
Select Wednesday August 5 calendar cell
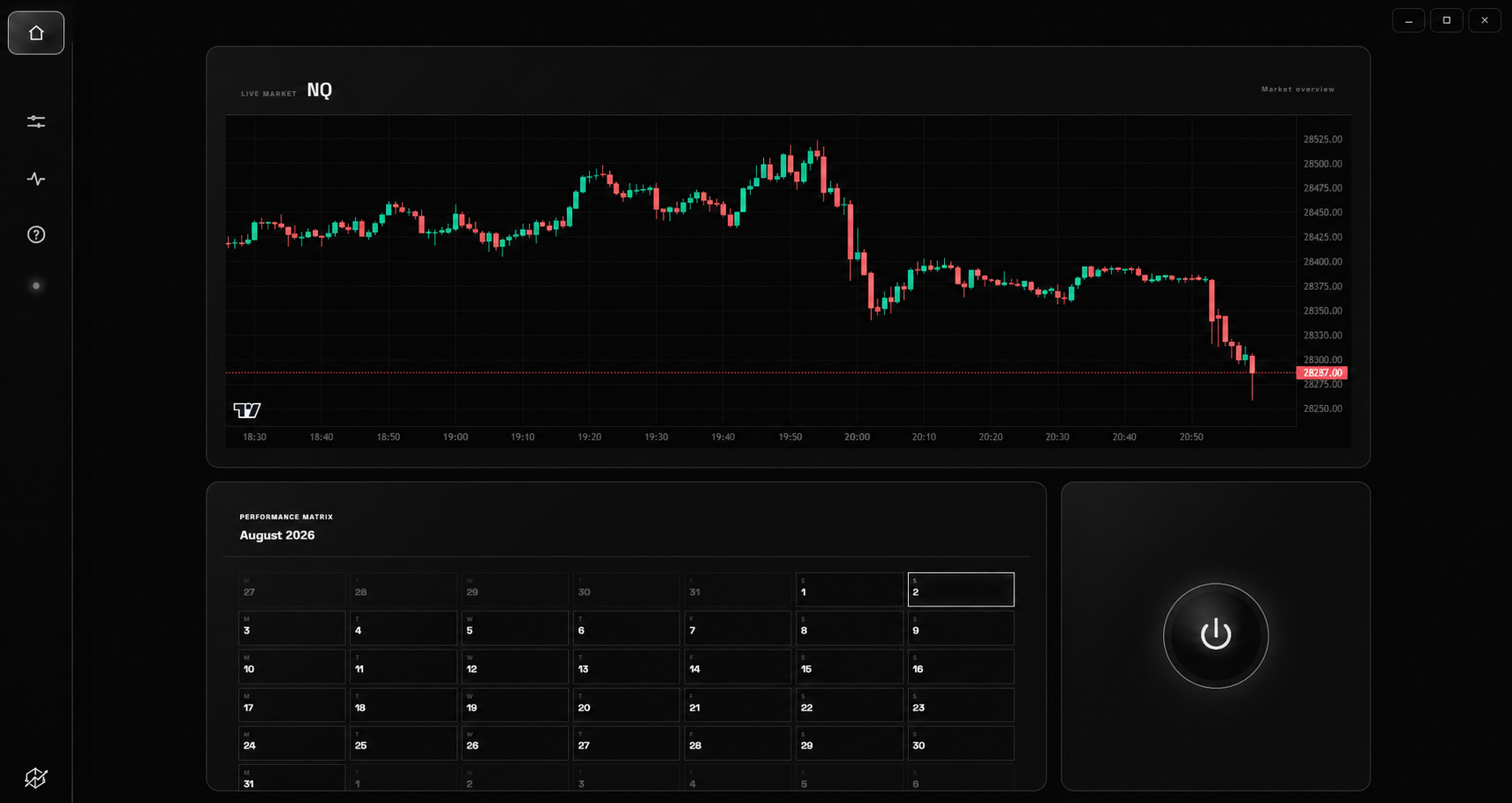pyautogui.click(x=515, y=628)
